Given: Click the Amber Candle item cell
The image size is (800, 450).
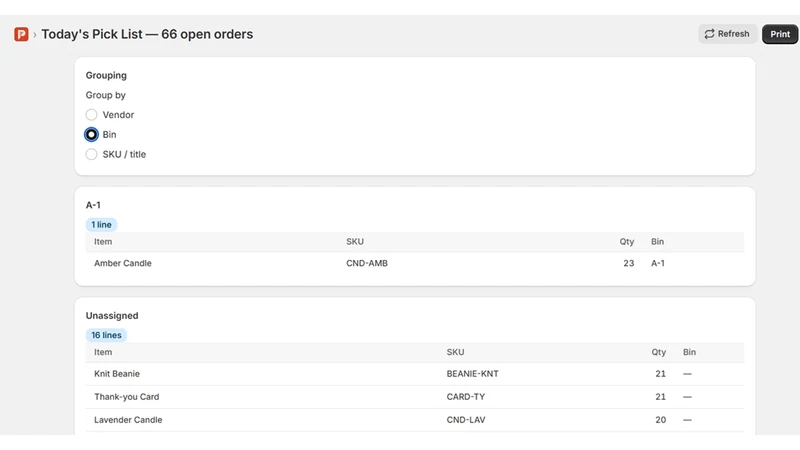Looking at the screenshot, I should pyautogui.click(x=123, y=263).
